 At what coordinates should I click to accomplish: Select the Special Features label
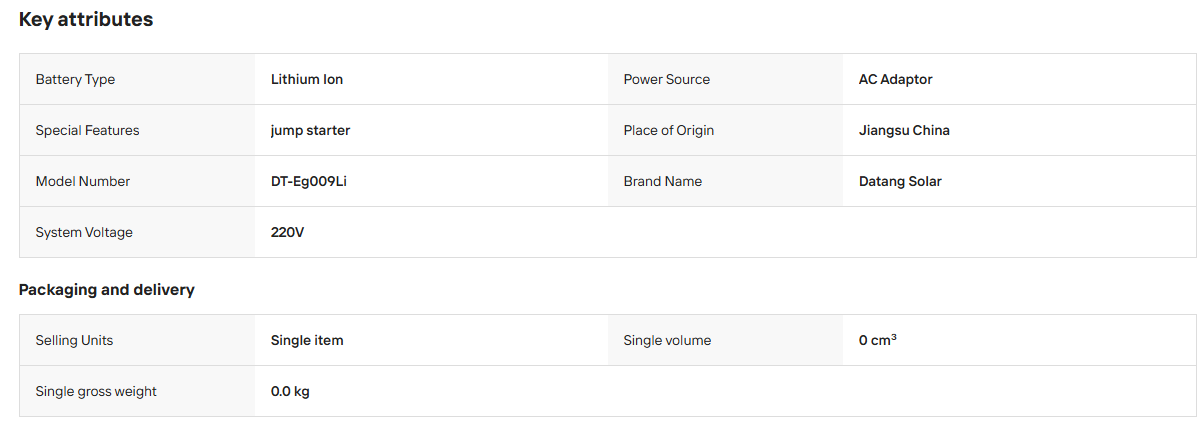point(87,130)
